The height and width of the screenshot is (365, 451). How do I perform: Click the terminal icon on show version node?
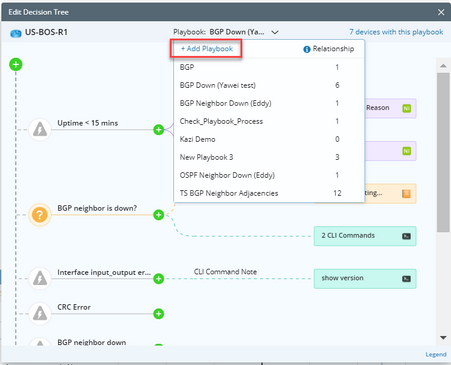coord(406,279)
